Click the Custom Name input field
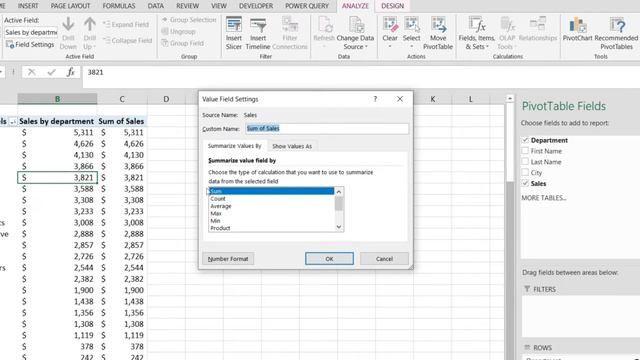This screenshot has height=360, width=640. pyautogui.click(x=327, y=129)
